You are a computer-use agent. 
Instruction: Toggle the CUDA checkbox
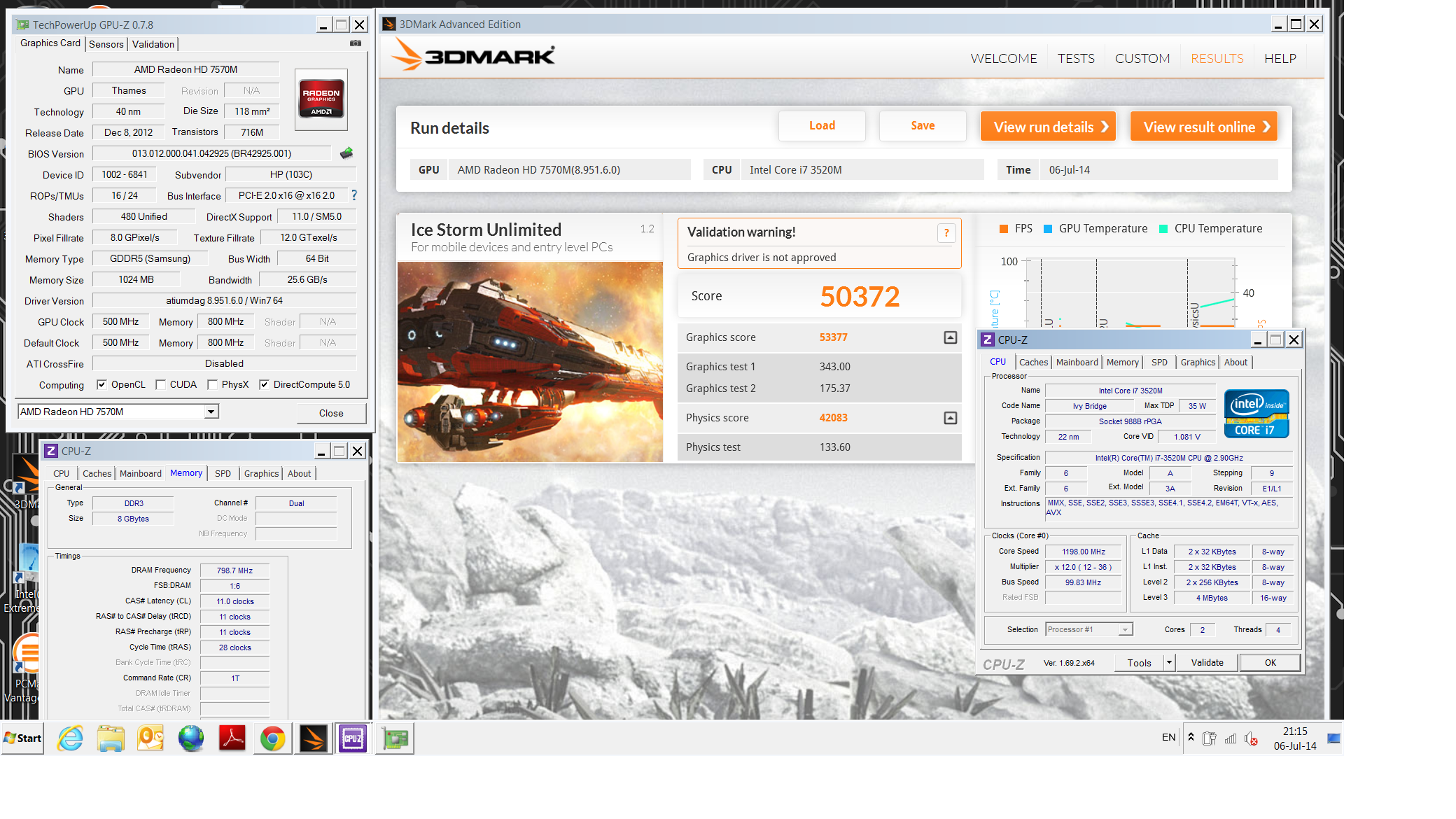pyautogui.click(x=160, y=384)
